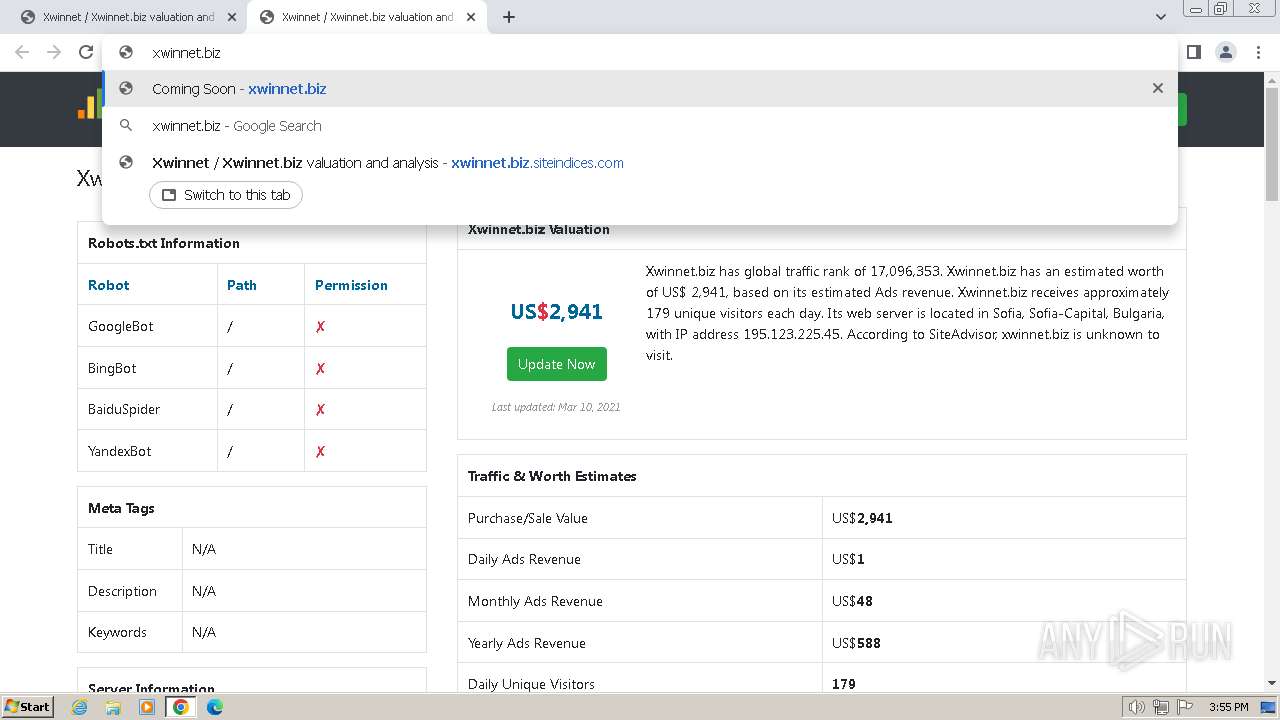
Task: Click the BingBot row label
Action: [112, 368]
